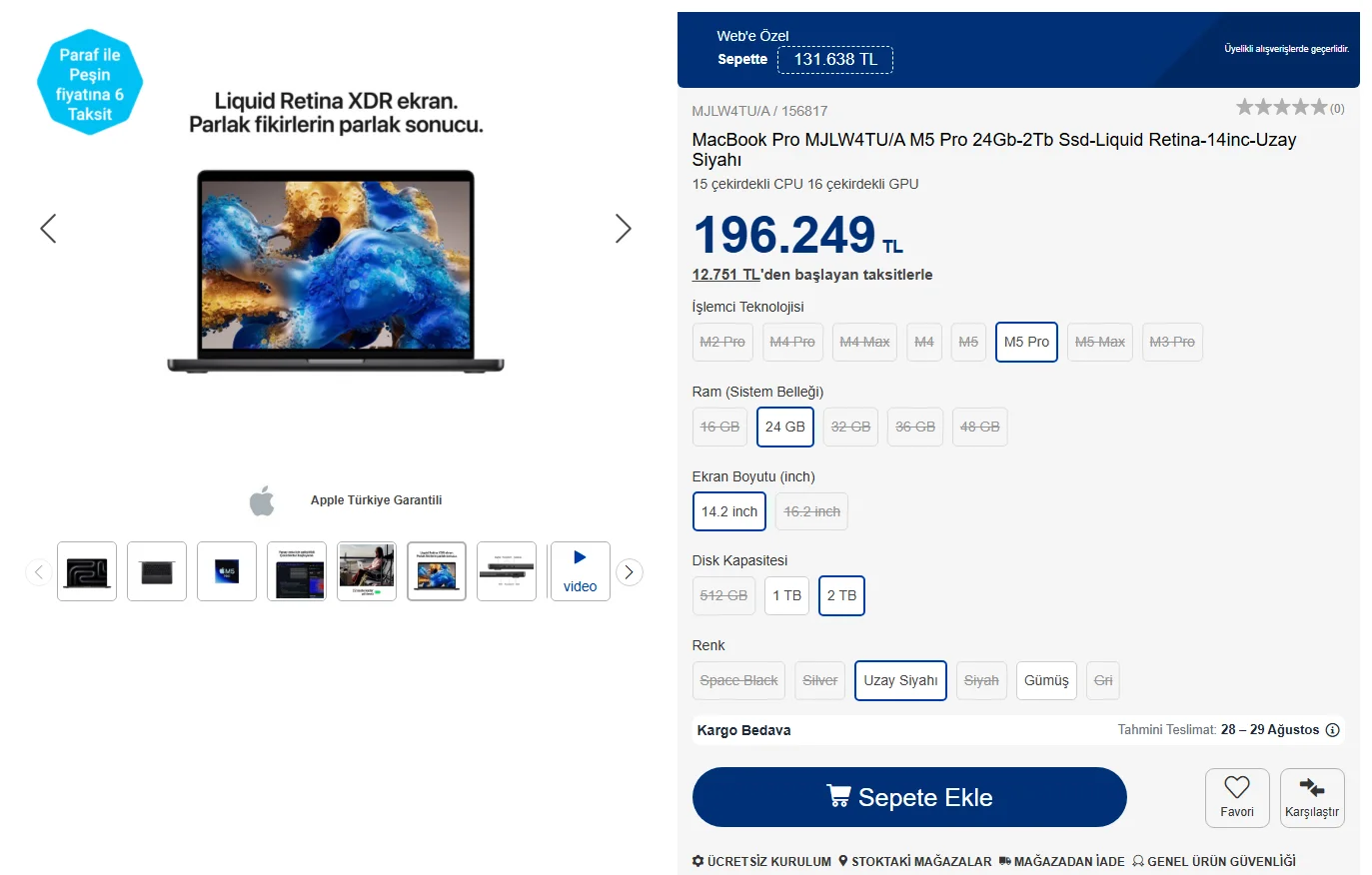This screenshot has width=1372, height=875.
Task: Pick the Space Black color option
Action: click(x=738, y=680)
